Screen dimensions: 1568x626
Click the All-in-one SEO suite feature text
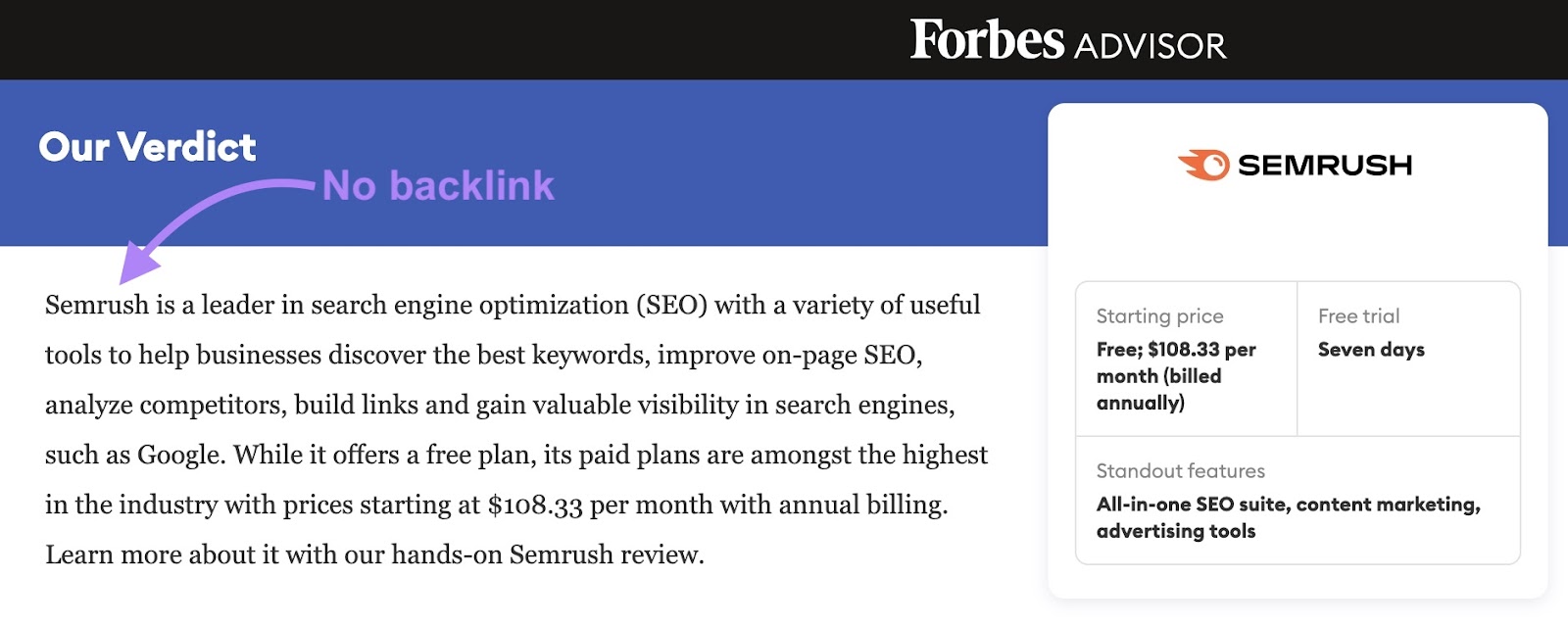click(1289, 517)
